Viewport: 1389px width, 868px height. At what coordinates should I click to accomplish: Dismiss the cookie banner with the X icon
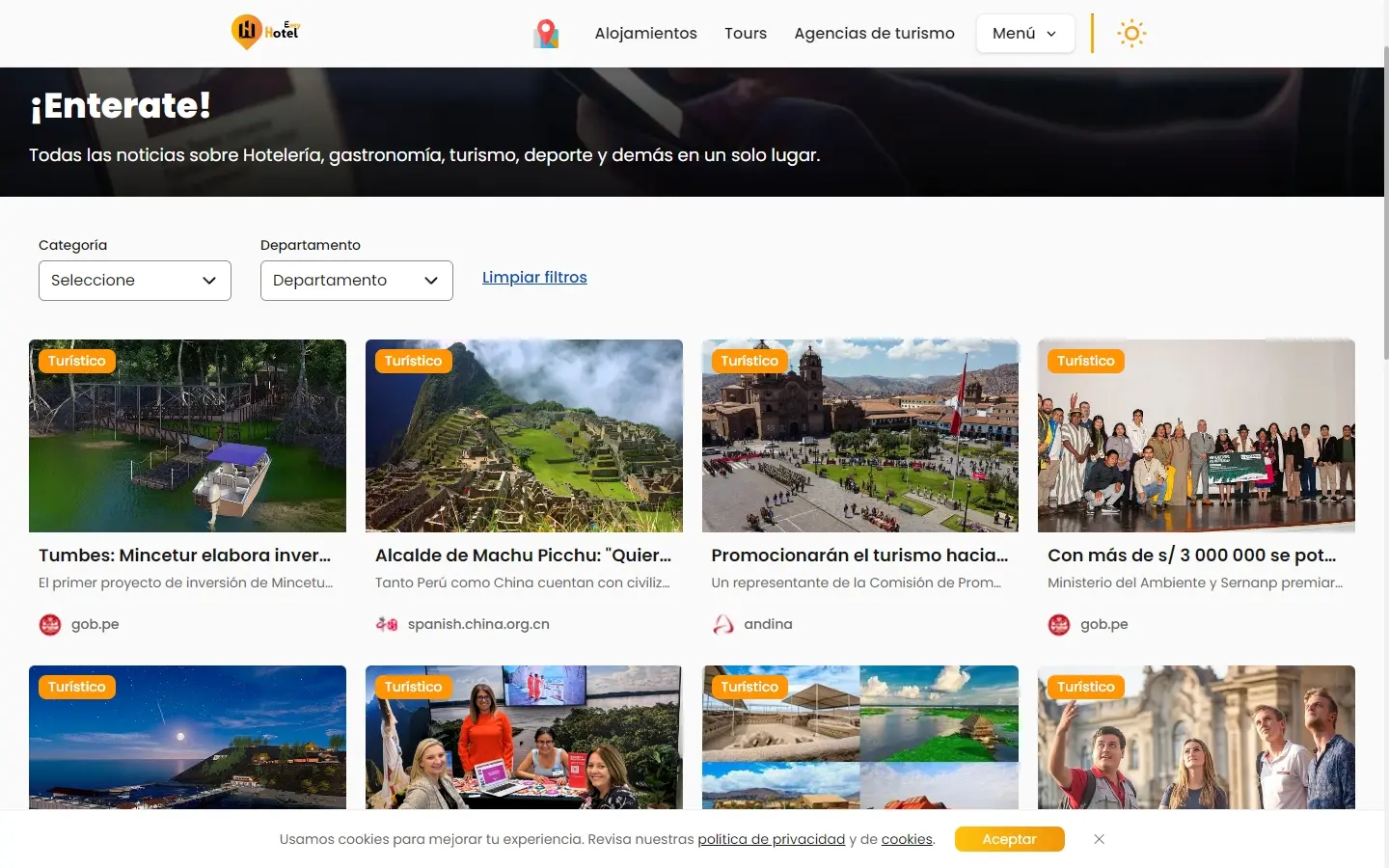pyautogui.click(x=1099, y=839)
